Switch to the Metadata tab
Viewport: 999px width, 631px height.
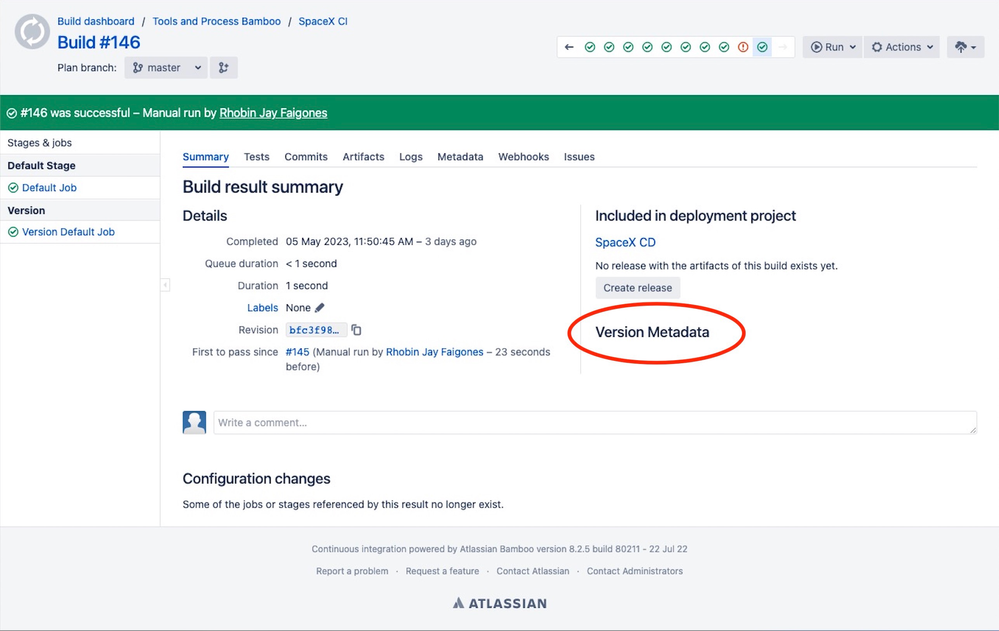click(x=460, y=157)
